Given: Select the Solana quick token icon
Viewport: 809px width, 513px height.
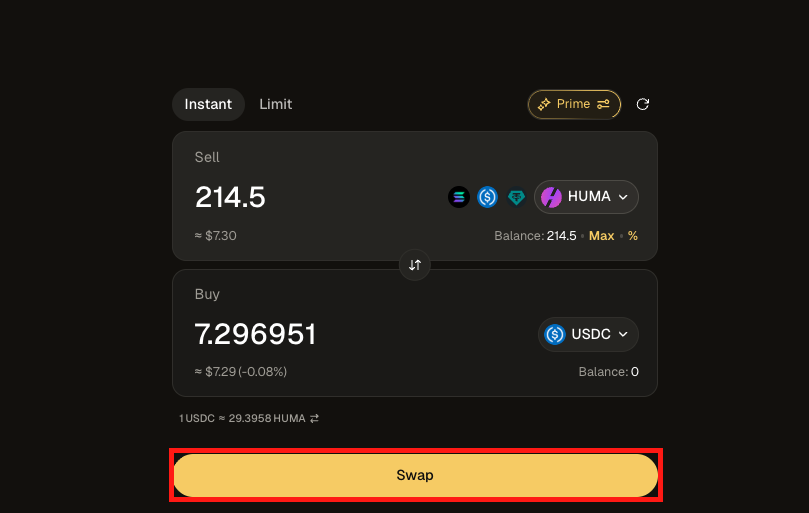Looking at the screenshot, I should click(x=459, y=197).
